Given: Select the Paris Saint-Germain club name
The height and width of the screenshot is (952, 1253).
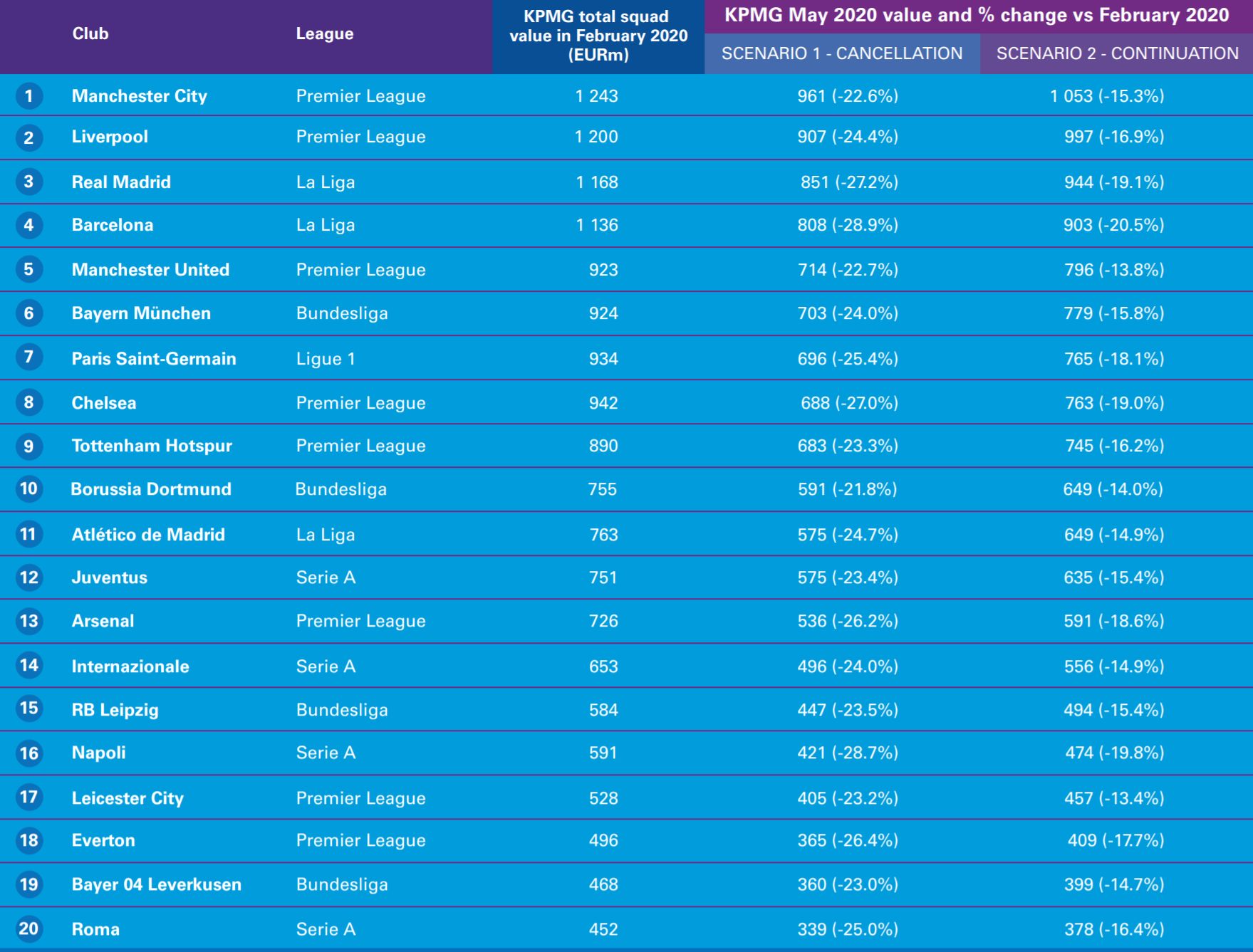Looking at the screenshot, I should tap(154, 358).
